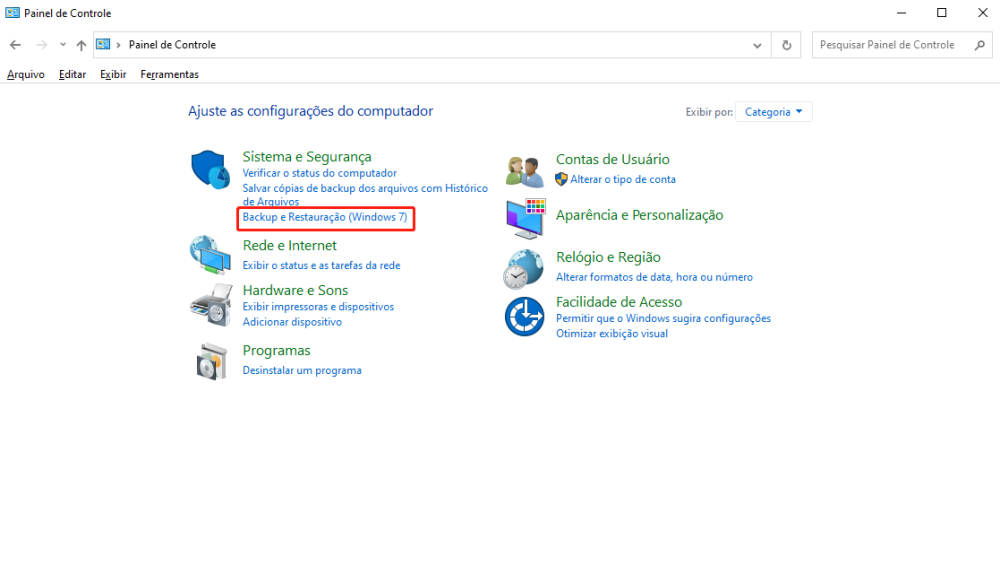Click Permitir que o Windows sugira configurações

[663, 318]
